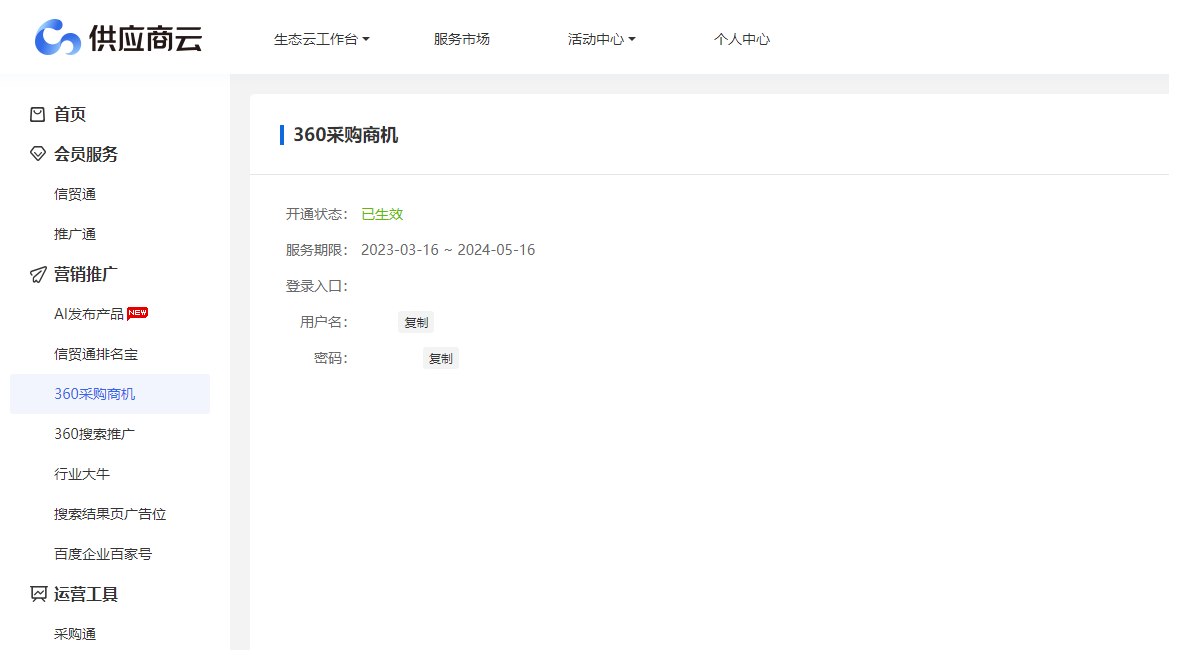Open 推广通 sidebar item
1182x650 pixels.
[75, 234]
